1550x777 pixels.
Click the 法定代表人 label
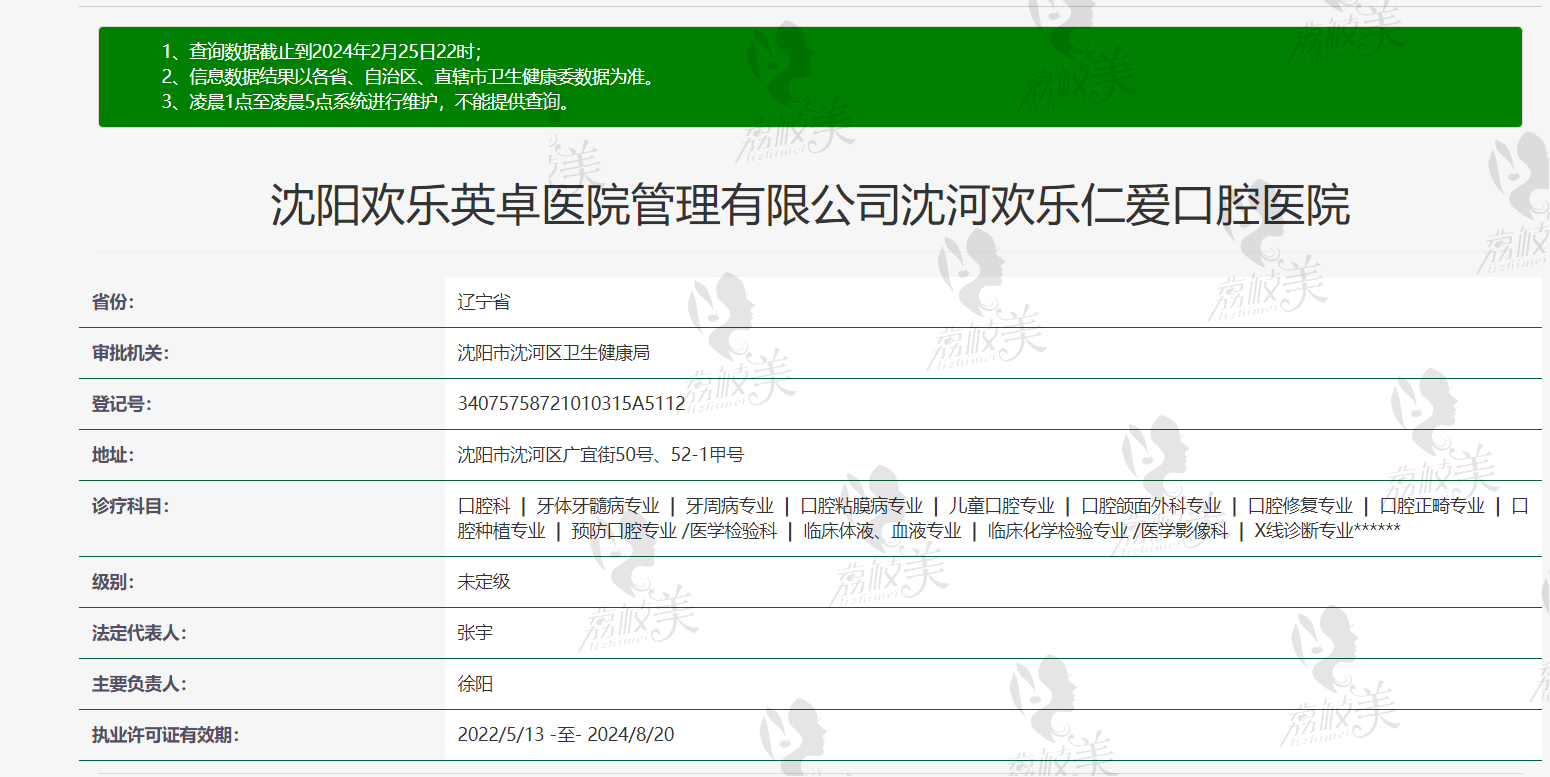pyautogui.click(x=140, y=633)
